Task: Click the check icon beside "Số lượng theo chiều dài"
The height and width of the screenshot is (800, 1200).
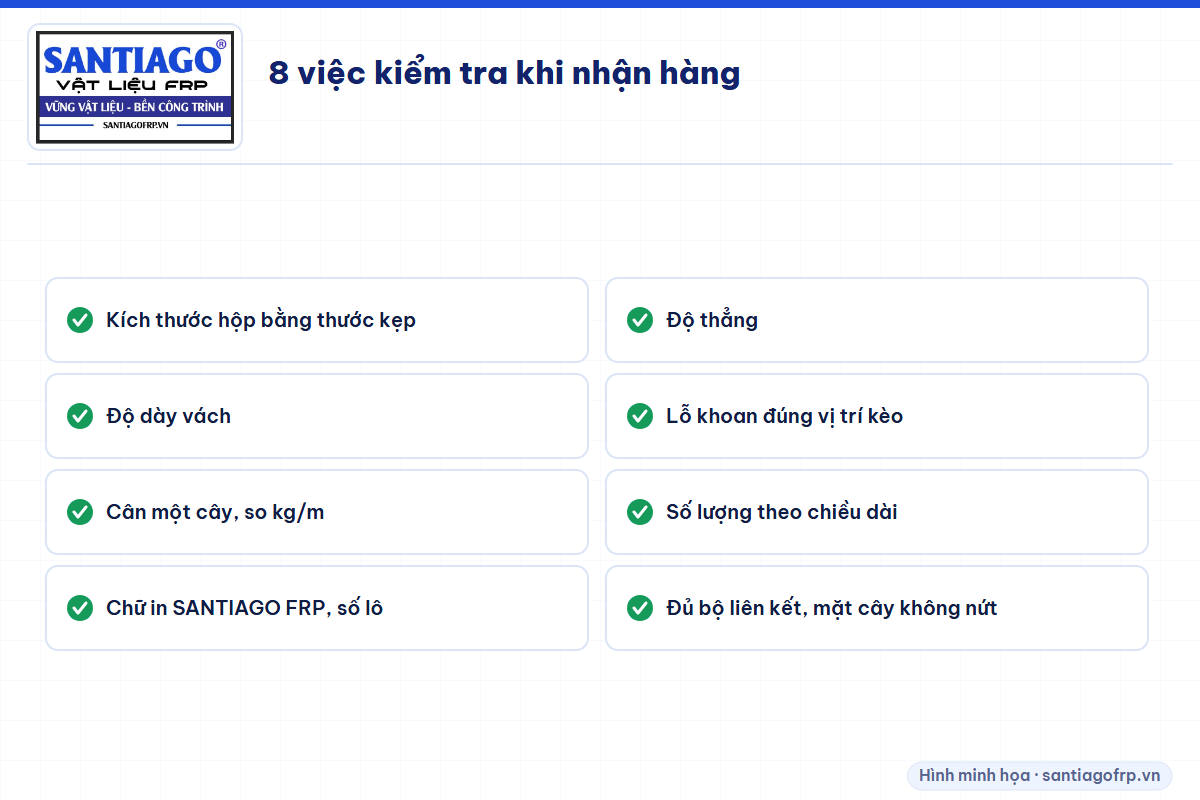Action: click(x=640, y=512)
